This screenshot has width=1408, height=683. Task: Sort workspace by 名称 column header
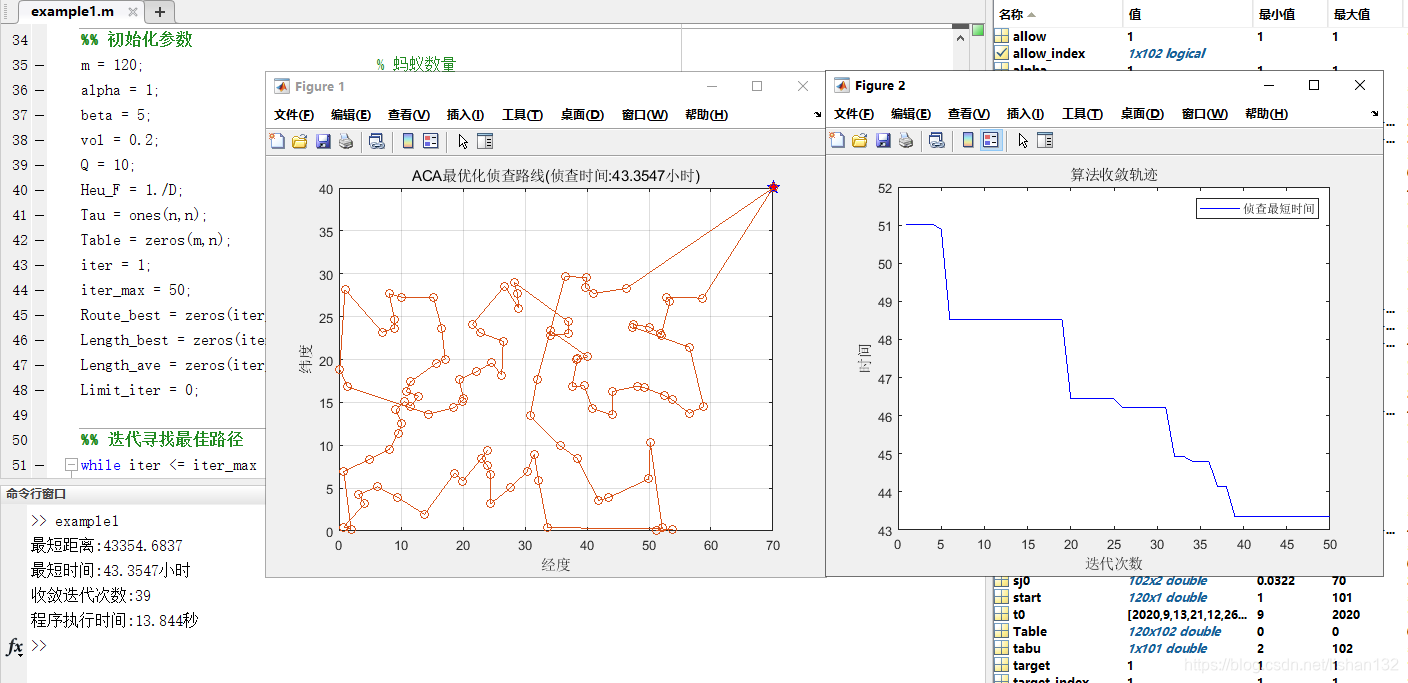coord(1058,14)
